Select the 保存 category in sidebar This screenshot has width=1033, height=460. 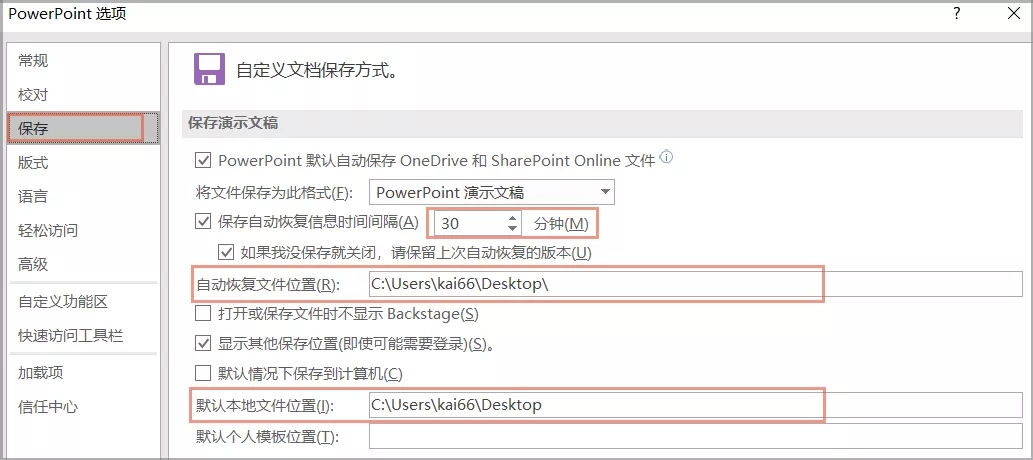[82, 129]
